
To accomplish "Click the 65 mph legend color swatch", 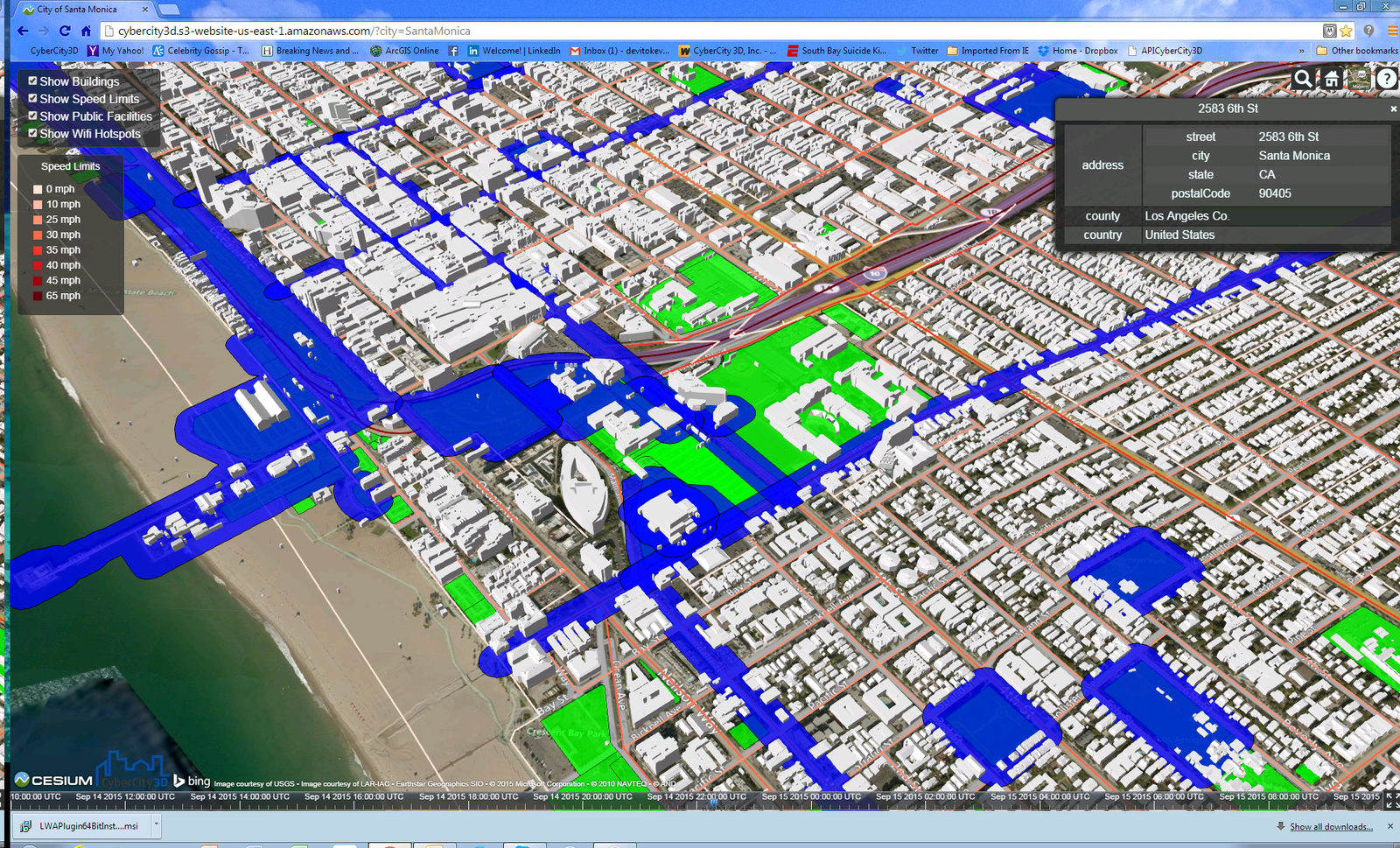I will pyautogui.click(x=38, y=296).
